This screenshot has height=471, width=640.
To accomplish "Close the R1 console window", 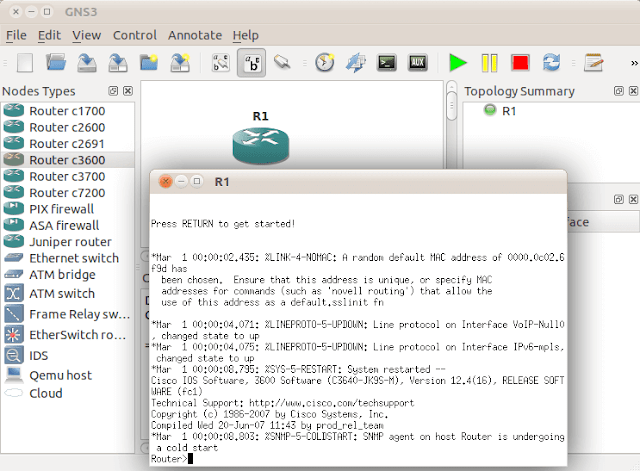I will pos(165,181).
